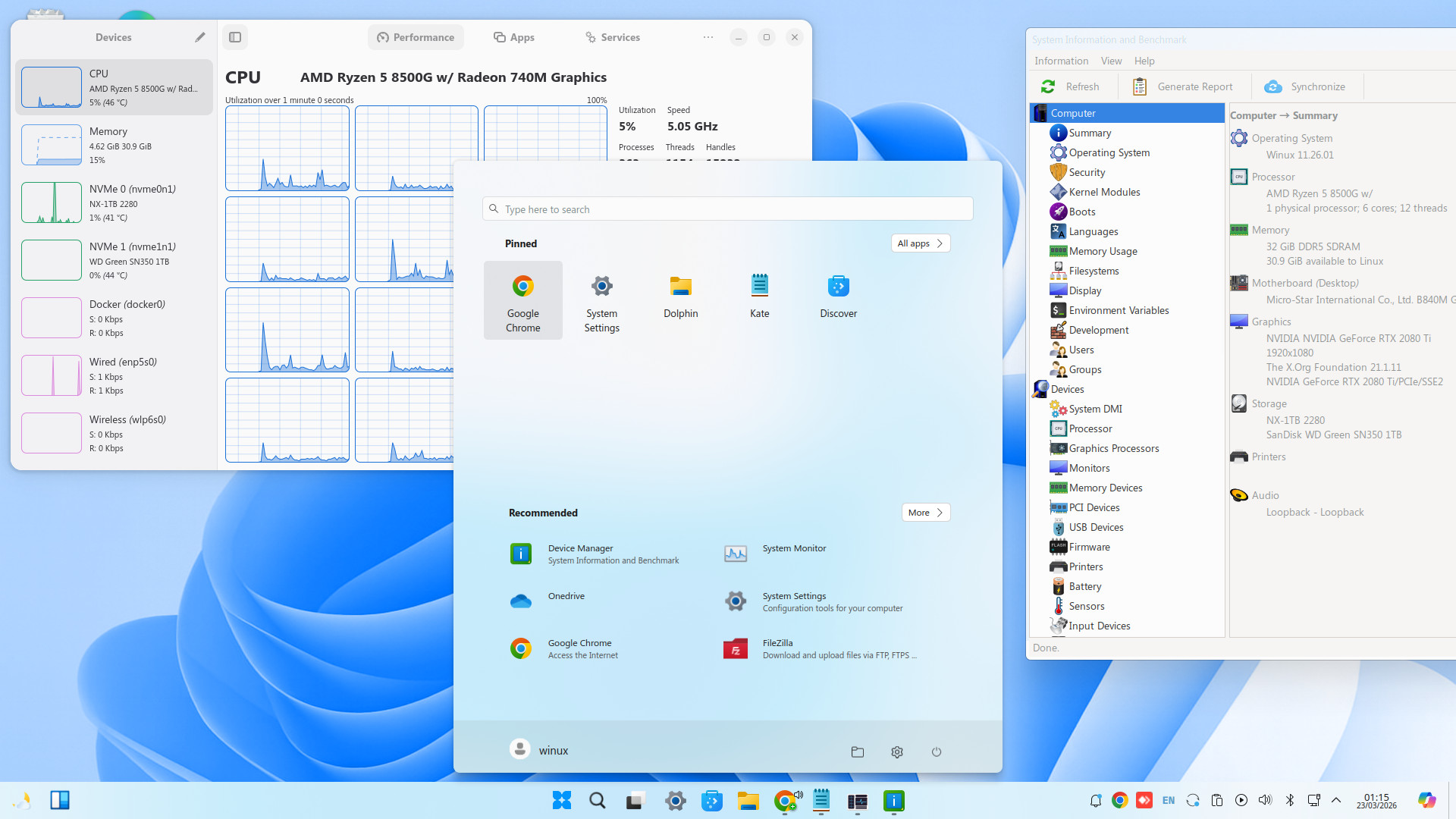The image size is (1456, 819).
Task: Open Discover from pinned apps
Action: (x=838, y=296)
